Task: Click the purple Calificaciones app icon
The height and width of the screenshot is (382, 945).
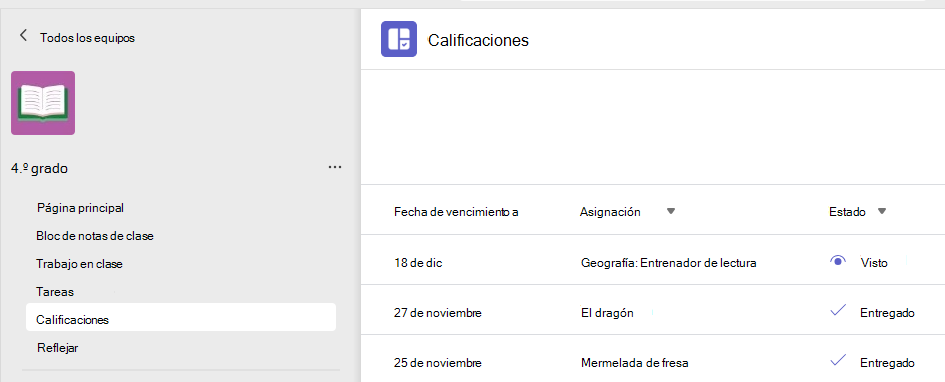Action: [399, 39]
